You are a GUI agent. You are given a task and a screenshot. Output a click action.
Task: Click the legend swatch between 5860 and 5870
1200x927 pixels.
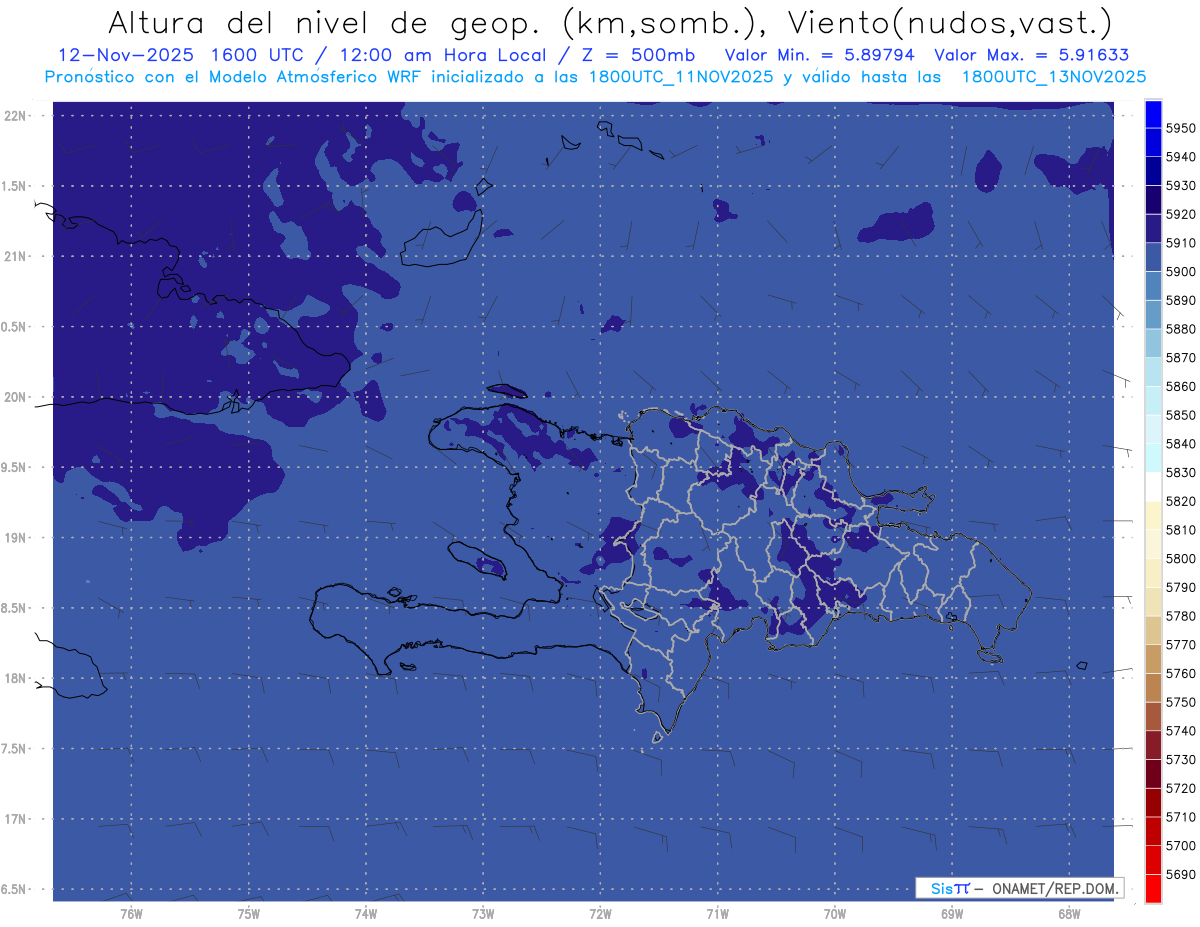1152,372
